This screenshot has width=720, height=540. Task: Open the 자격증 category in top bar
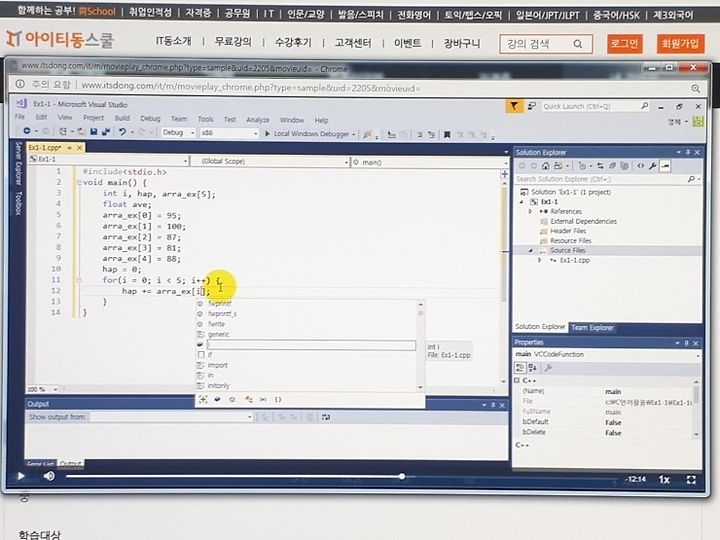[x=198, y=12]
